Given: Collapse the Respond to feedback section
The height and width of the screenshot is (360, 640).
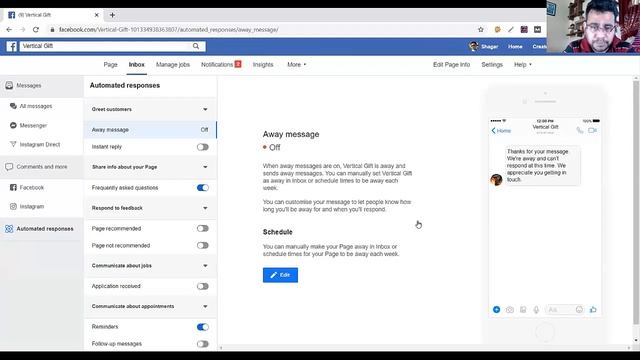Looking at the screenshot, I should click(x=205, y=208).
